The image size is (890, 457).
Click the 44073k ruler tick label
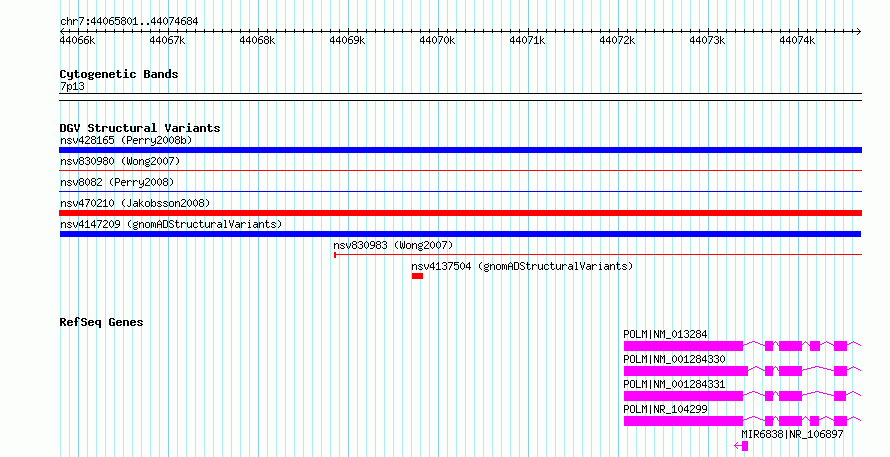[707, 40]
